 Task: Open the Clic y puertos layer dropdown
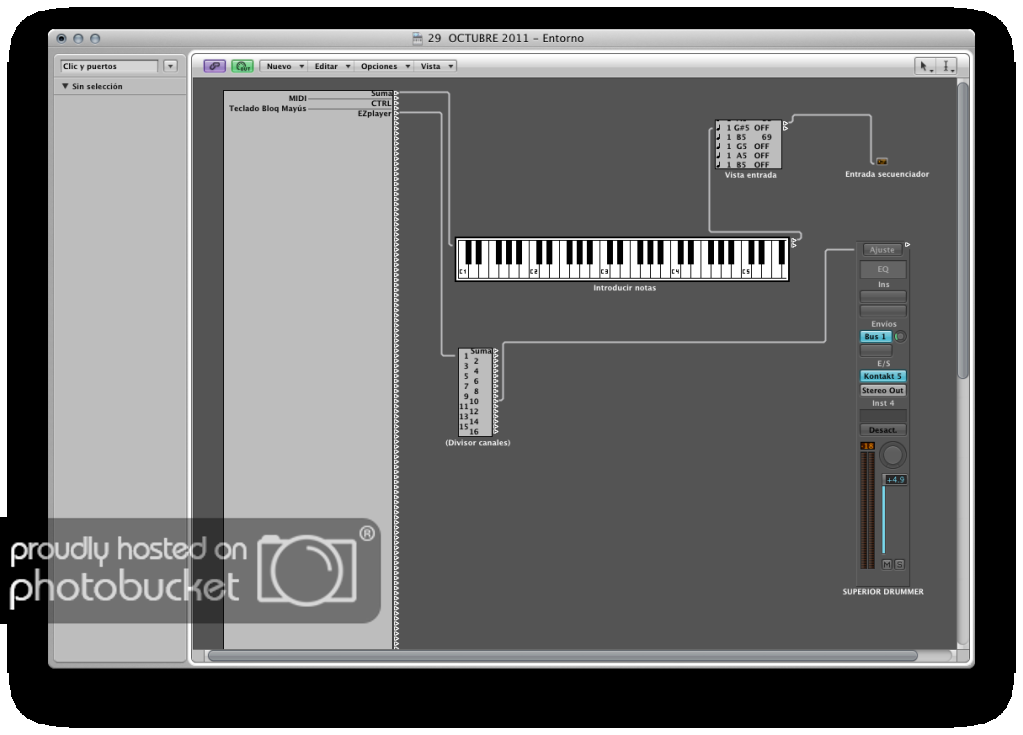pos(169,66)
